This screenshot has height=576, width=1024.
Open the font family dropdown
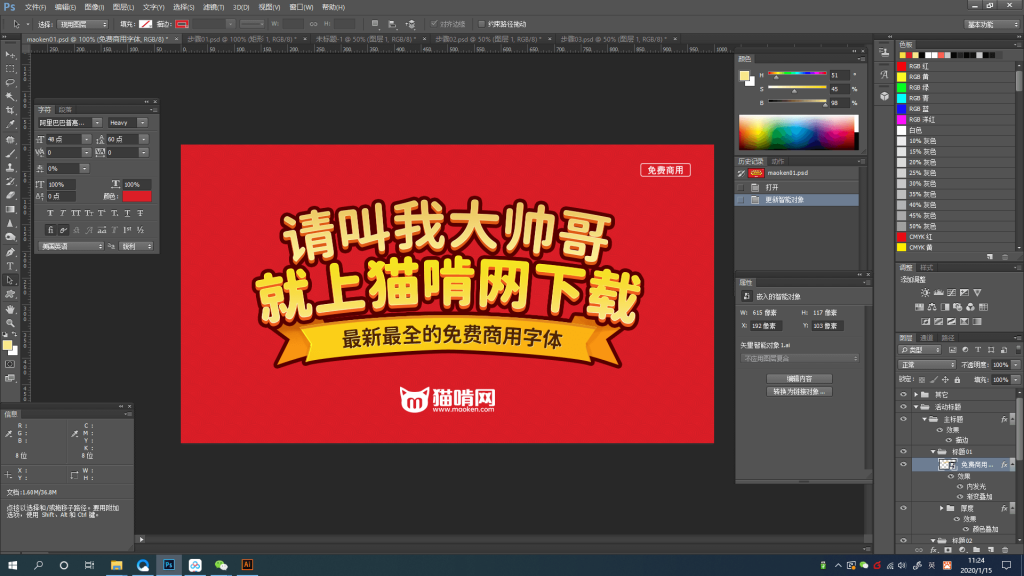[97, 123]
